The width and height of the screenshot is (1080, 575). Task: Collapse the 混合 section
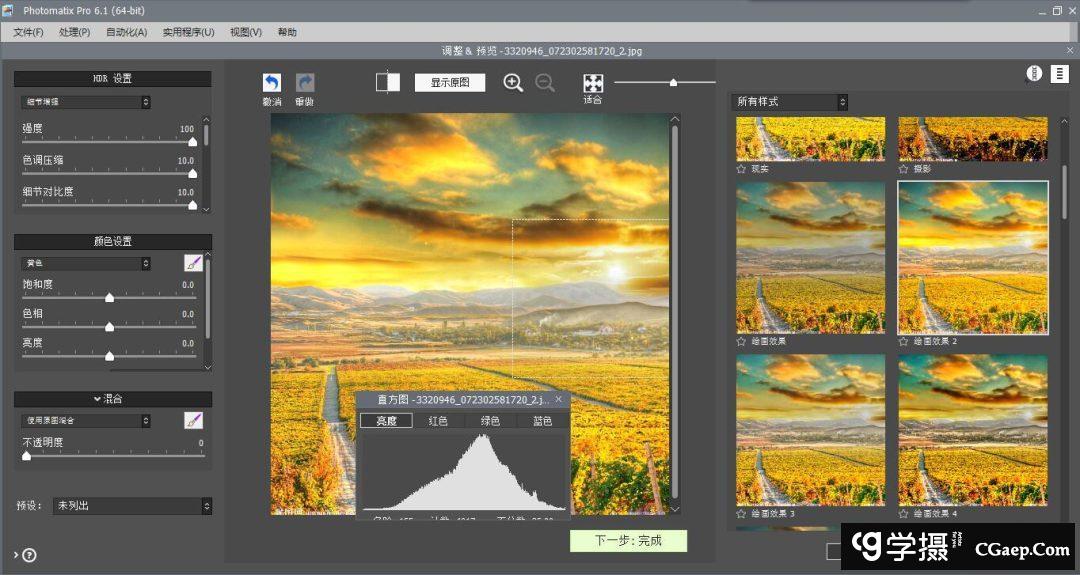coord(112,399)
